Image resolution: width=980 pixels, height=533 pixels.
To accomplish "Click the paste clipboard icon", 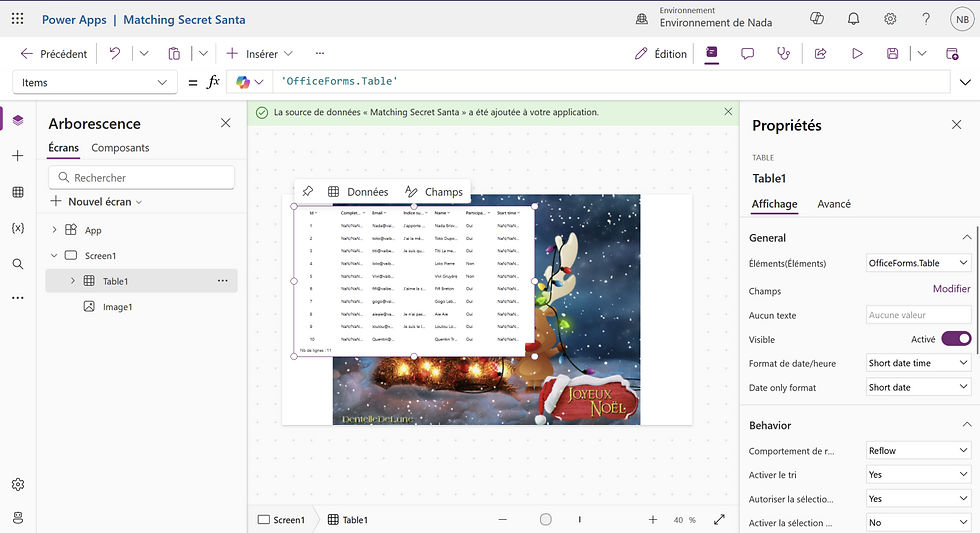I will click(x=174, y=54).
